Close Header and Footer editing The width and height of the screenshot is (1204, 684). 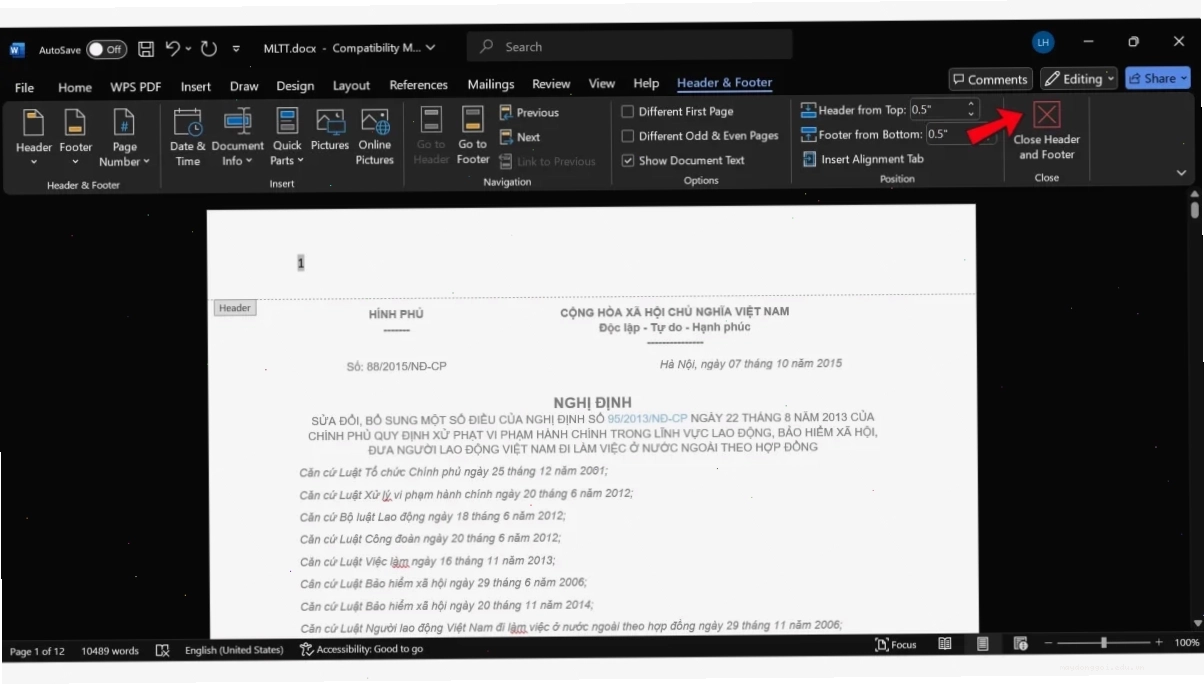pyautogui.click(x=1046, y=132)
